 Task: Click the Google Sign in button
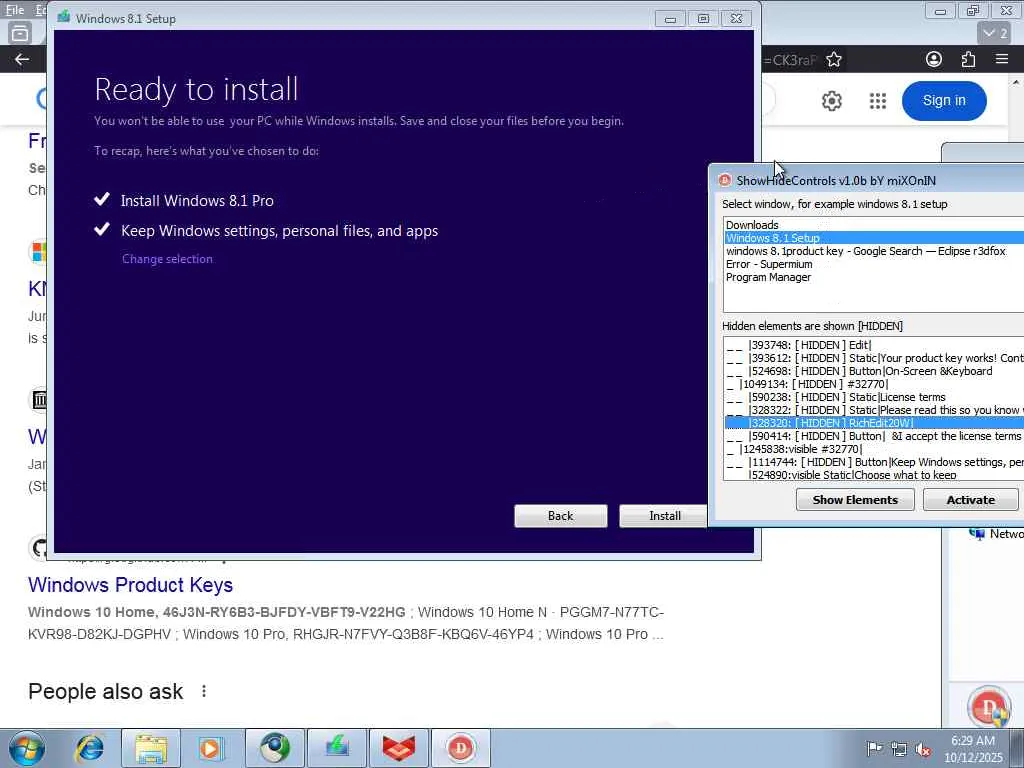[x=944, y=101]
